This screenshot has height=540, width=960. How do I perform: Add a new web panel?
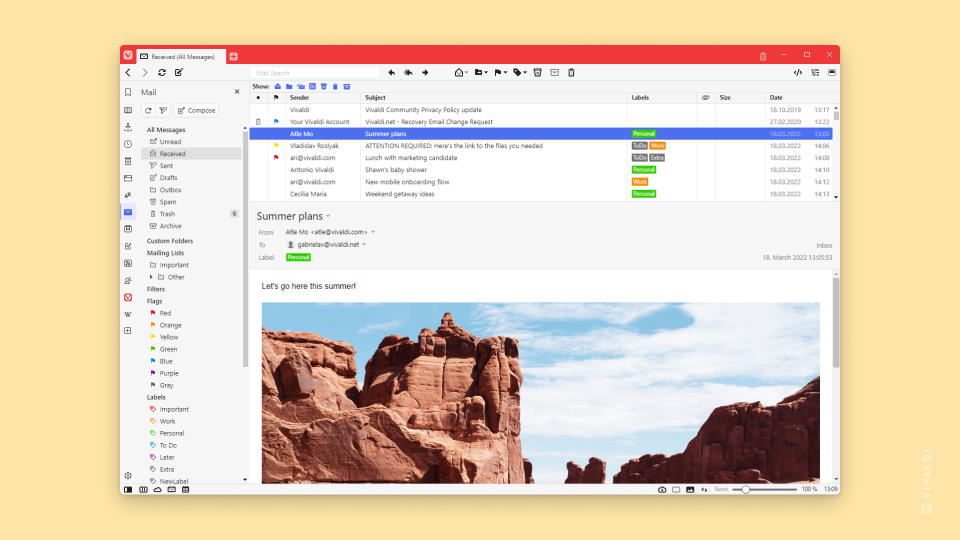(x=128, y=331)
